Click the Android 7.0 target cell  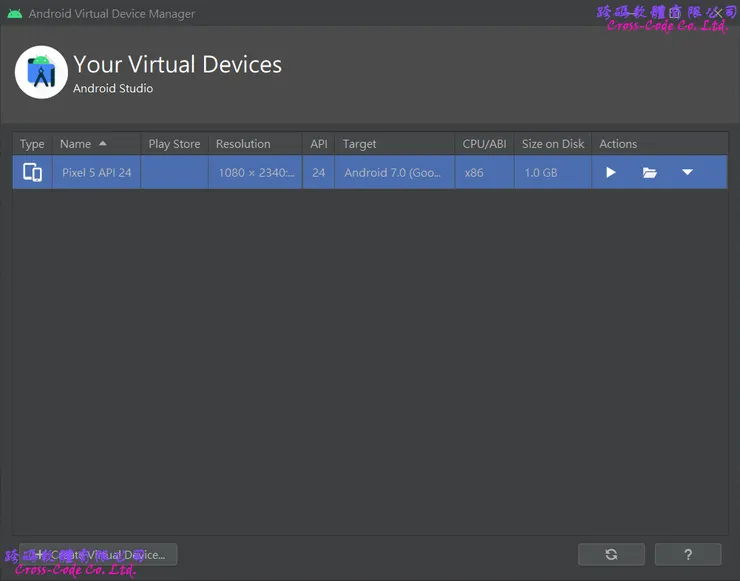pos(392,173)
